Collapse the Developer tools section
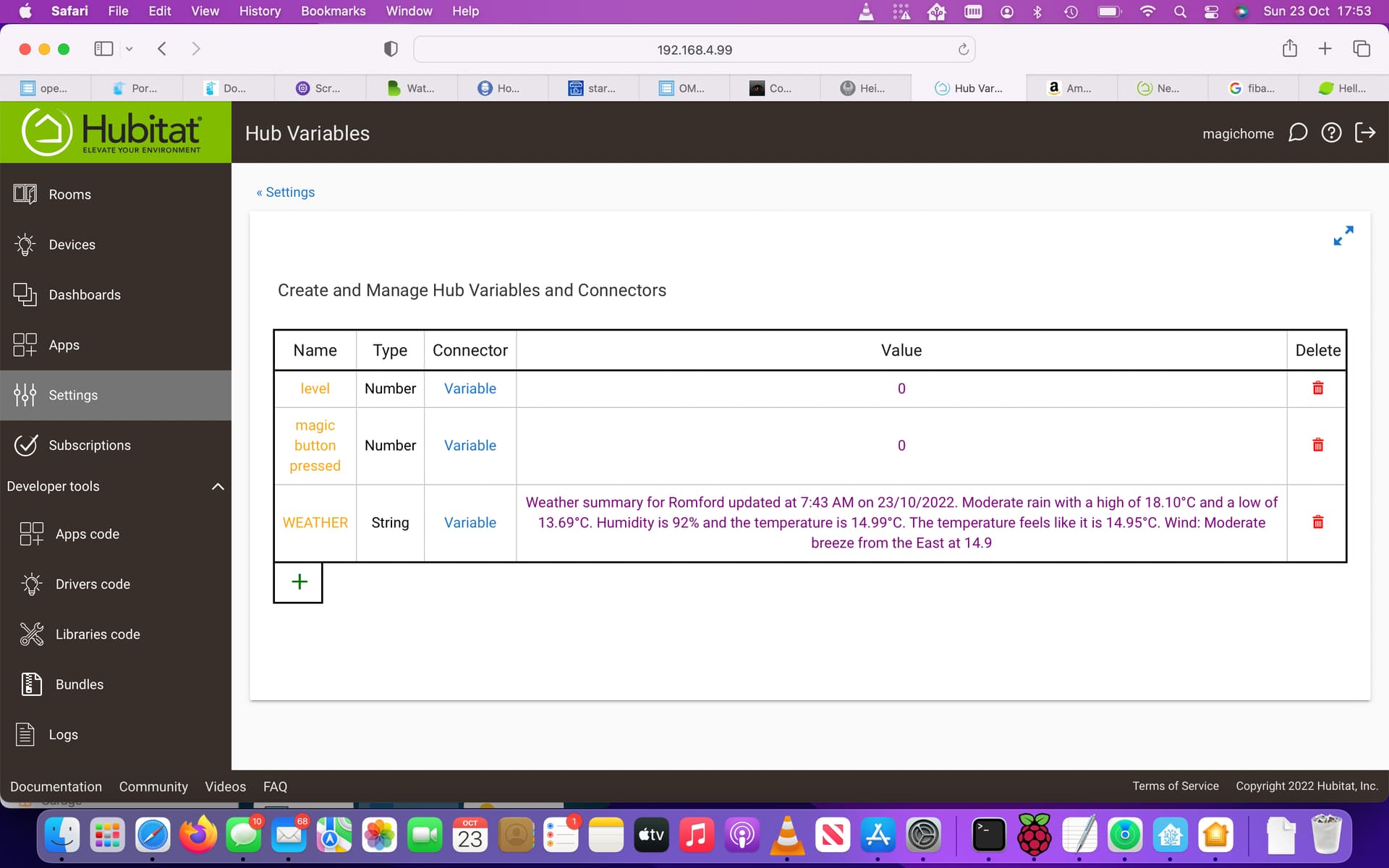This screenshot has height=868, width=1389. coord(217,486)
